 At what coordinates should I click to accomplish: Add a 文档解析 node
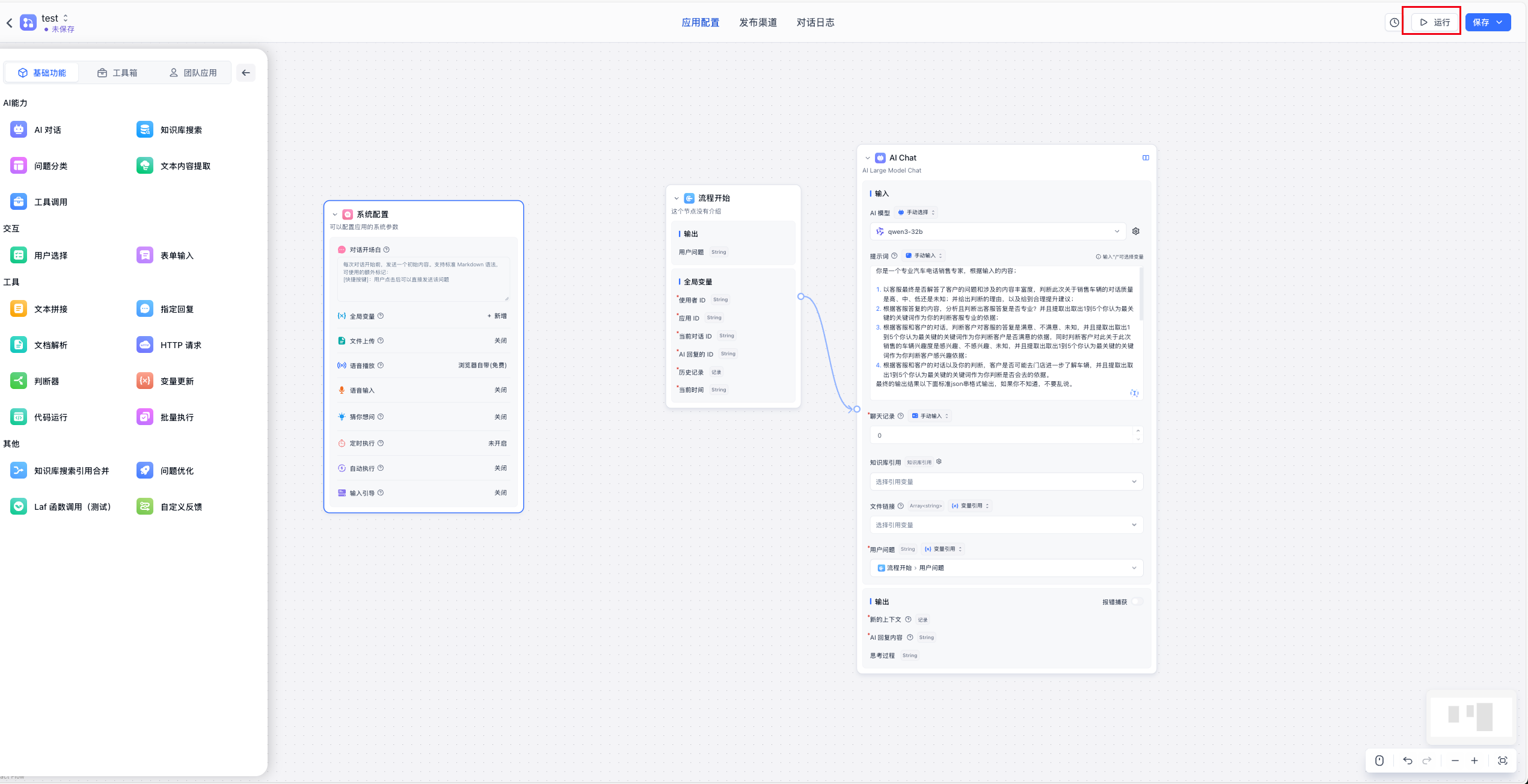coord(39,345)
